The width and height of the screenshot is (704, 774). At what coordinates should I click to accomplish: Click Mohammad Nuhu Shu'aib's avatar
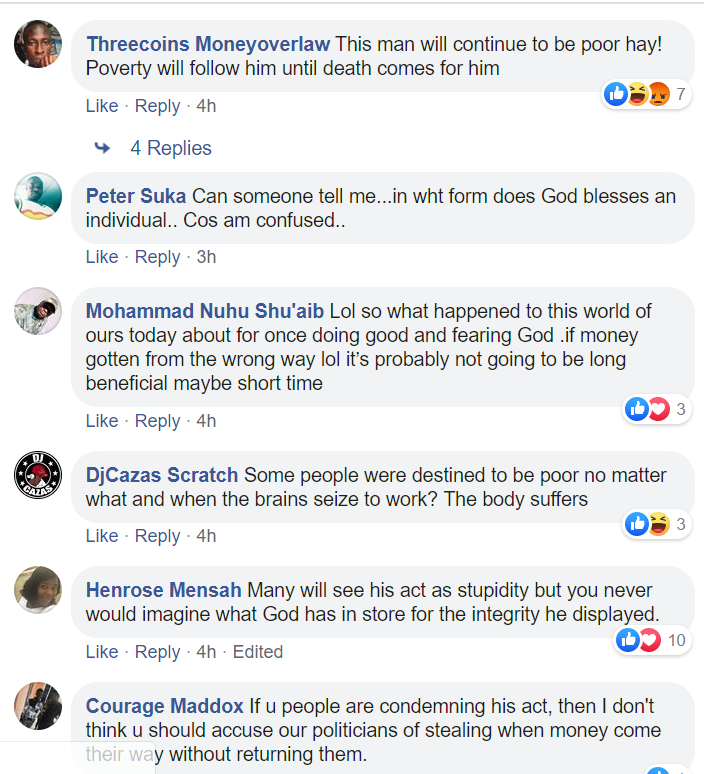pos(38,311)
